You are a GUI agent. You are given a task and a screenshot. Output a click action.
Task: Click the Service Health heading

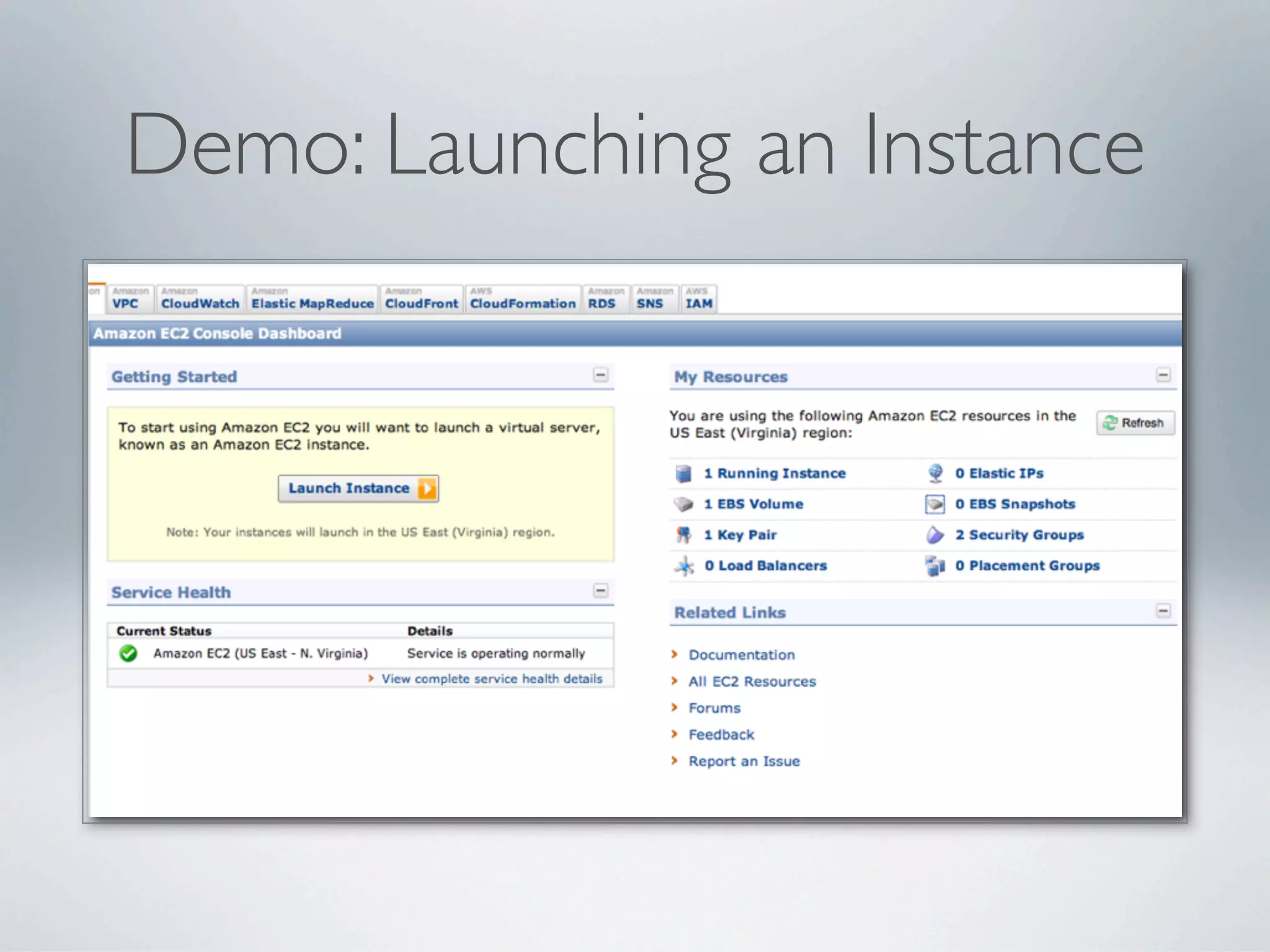click(171, 593)
